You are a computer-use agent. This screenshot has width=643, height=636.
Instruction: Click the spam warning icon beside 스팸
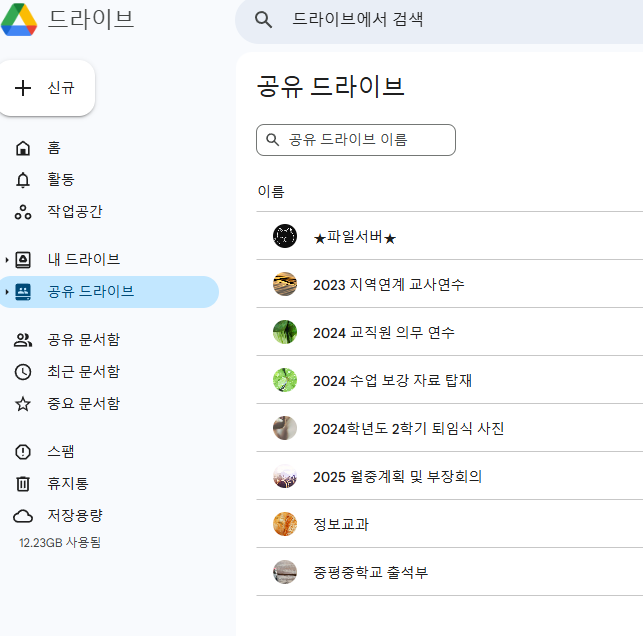(x=23, y=452)
